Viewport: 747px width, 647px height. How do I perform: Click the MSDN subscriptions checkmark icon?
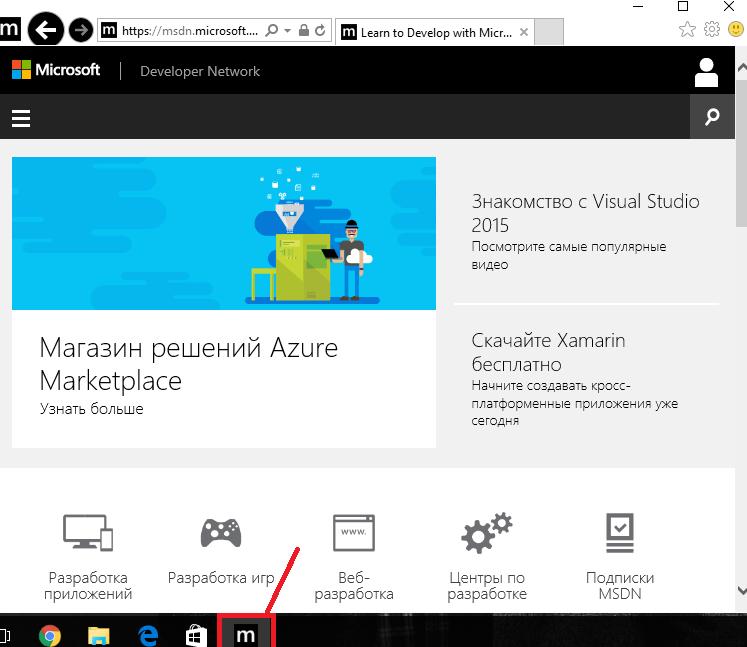click(620, 533)
